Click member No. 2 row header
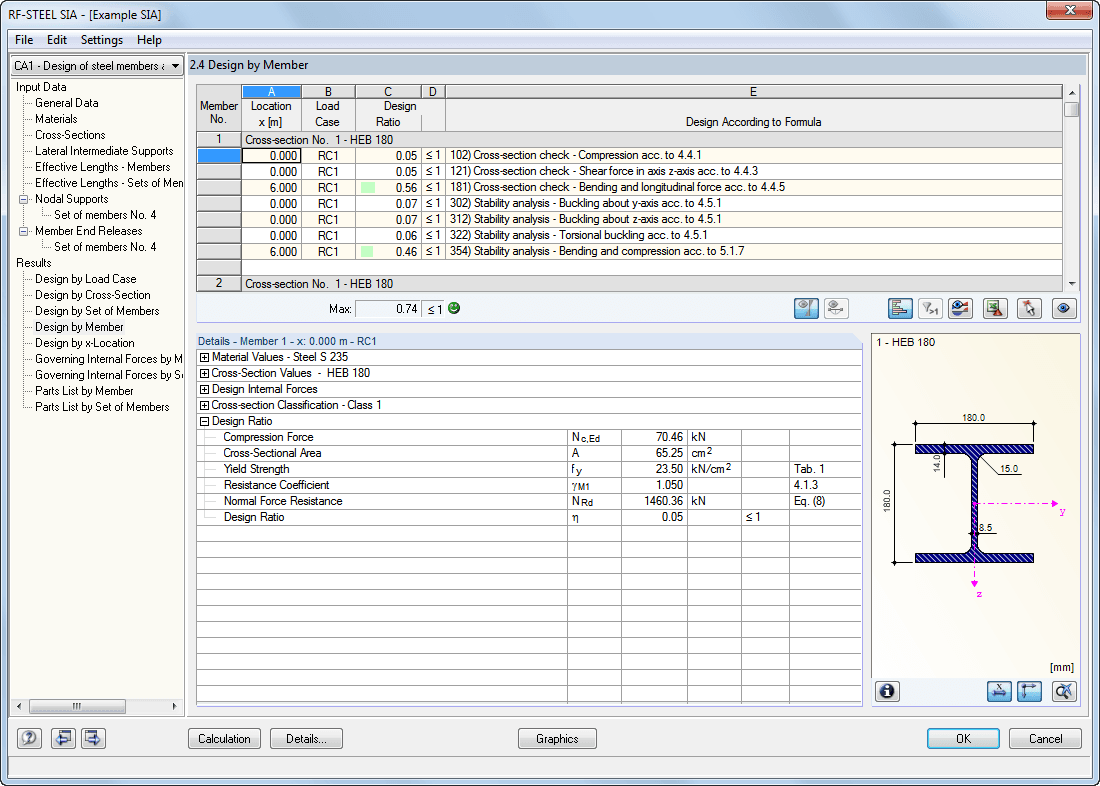 coord(219,284)
